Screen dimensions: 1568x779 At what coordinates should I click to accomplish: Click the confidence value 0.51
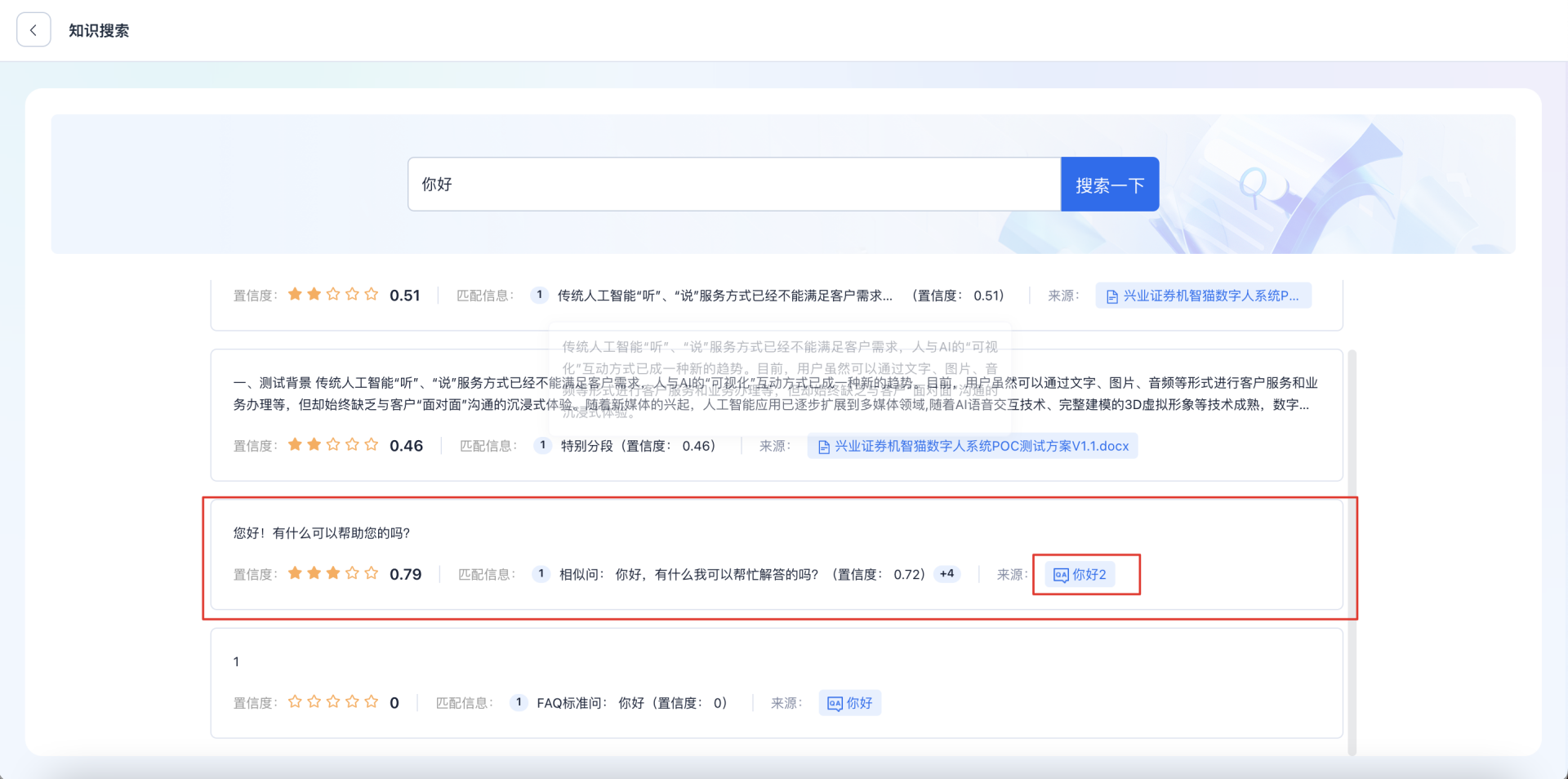pyautogui.click(x=404, y=296)
